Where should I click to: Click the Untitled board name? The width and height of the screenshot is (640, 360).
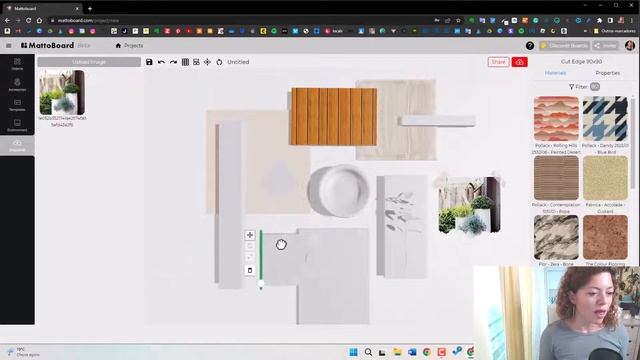click(238, 62)
